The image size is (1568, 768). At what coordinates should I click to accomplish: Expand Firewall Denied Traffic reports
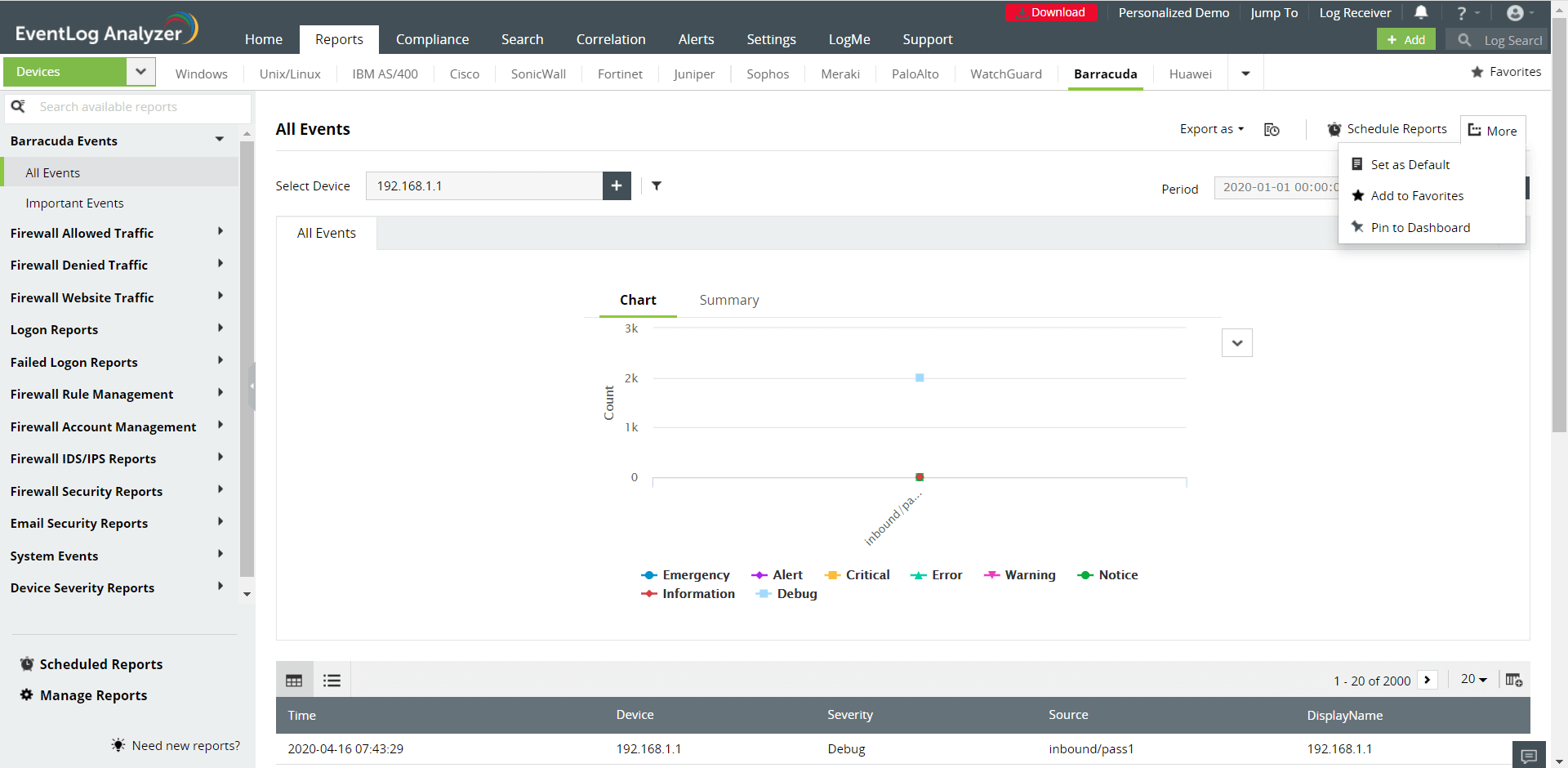click(x=220, y=264)
